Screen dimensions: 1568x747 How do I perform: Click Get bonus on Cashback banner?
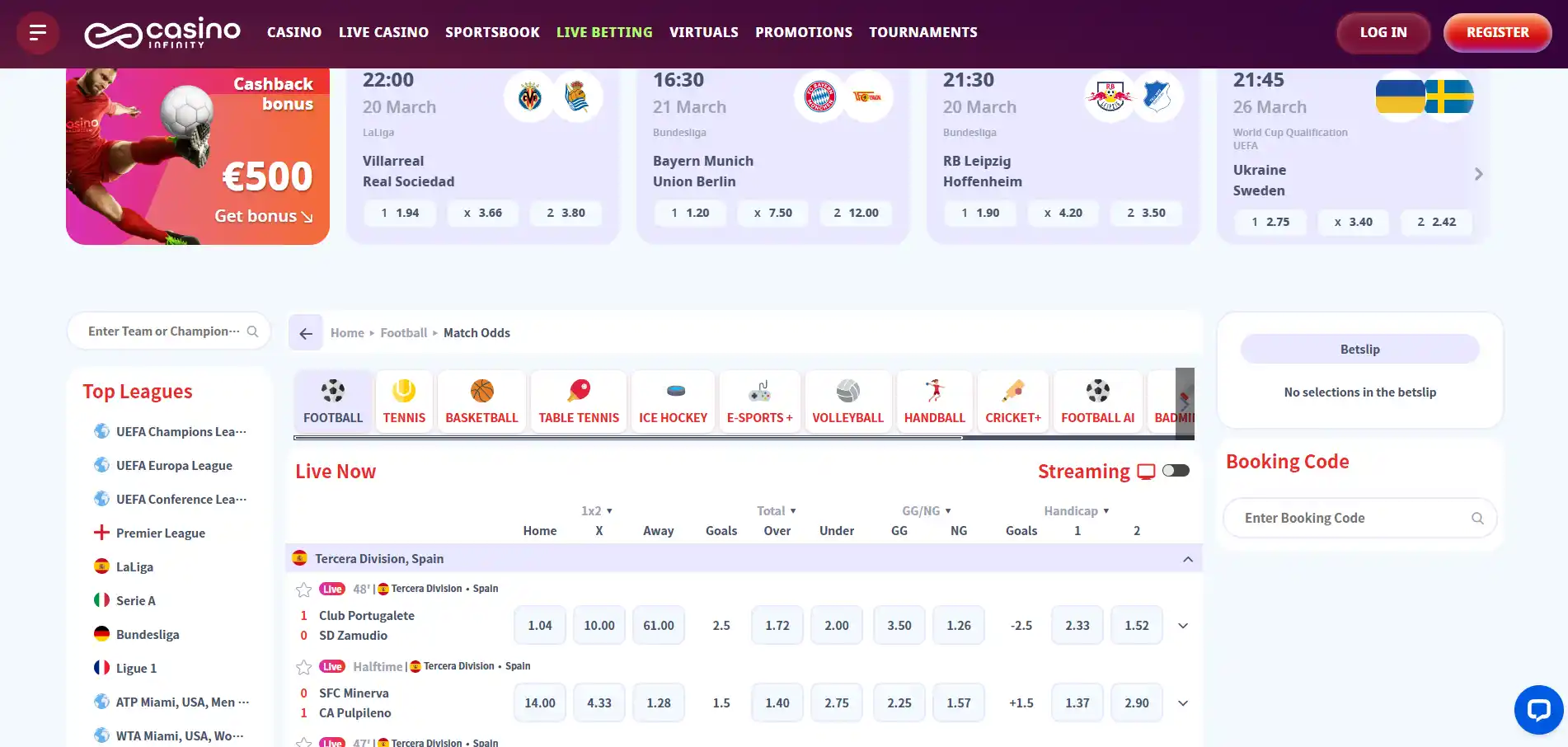pos(264,216)
